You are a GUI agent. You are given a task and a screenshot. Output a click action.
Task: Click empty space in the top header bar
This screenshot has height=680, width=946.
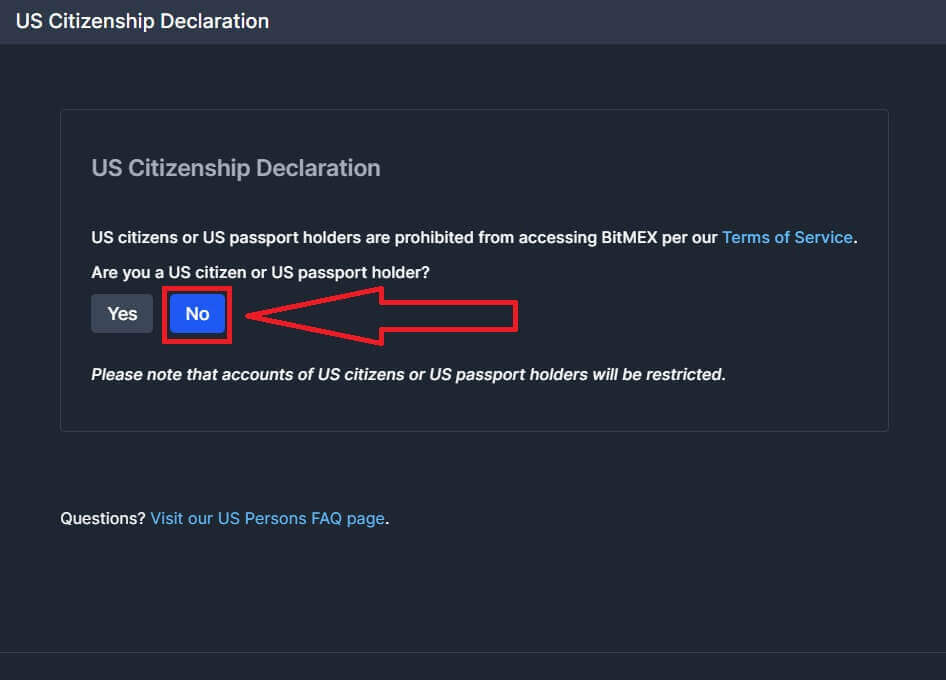pos(600,21)
